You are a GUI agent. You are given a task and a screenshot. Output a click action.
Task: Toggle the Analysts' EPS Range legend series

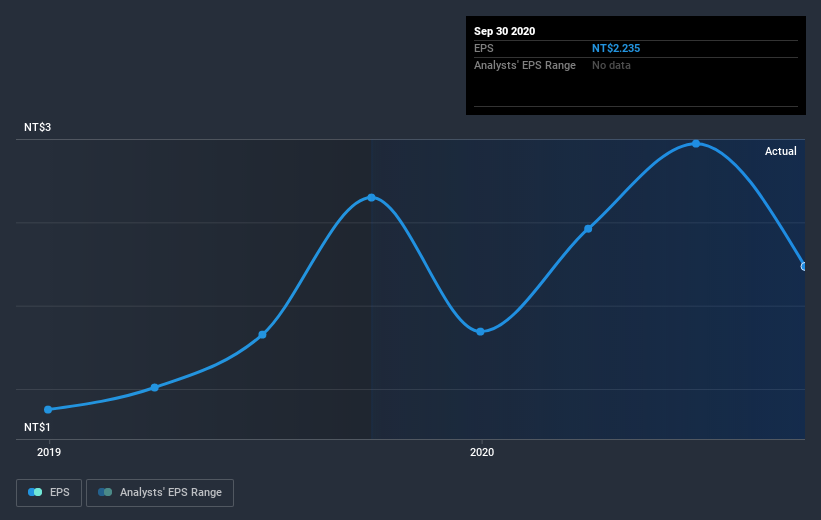(160, 493)
